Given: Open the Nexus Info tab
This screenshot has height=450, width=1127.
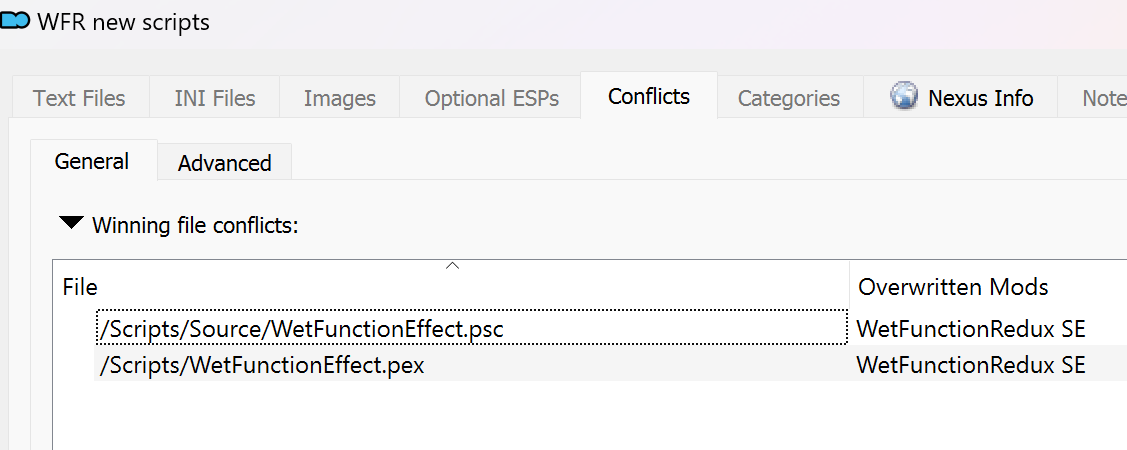Looking at the screenshot, I should [x=960, y=97].
